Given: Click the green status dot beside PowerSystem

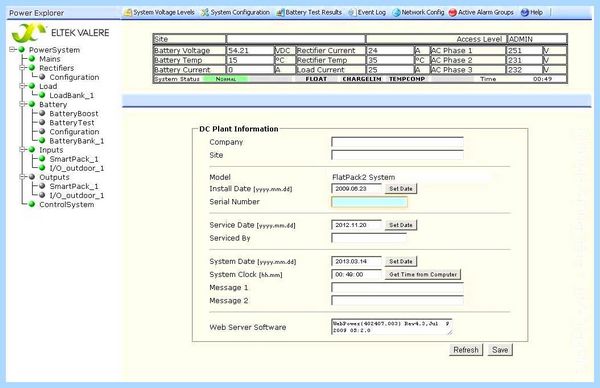Looking at the screenshot, I should click(x=22, y=50).
